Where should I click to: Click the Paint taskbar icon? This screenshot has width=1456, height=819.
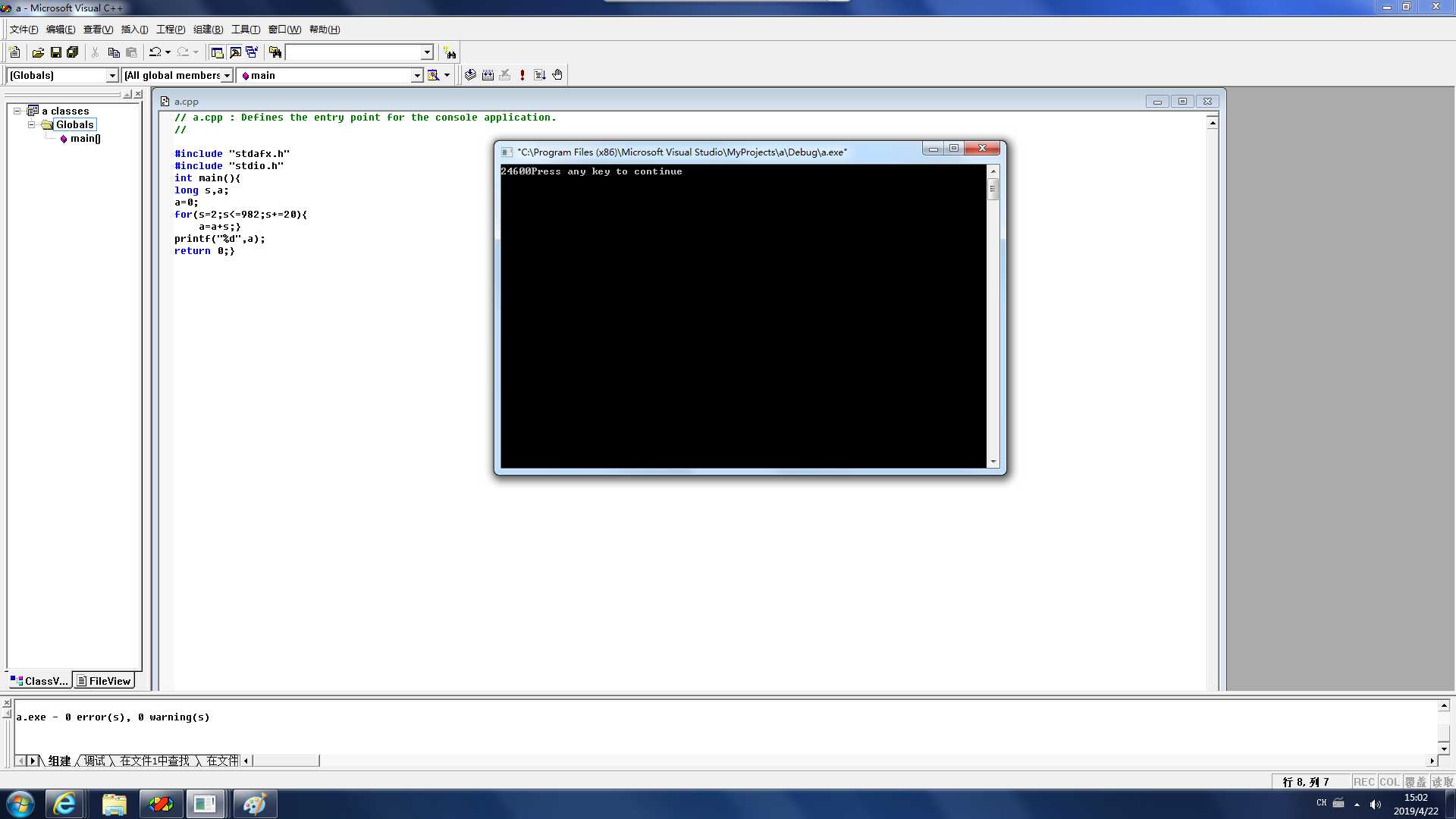pos(254,804)
